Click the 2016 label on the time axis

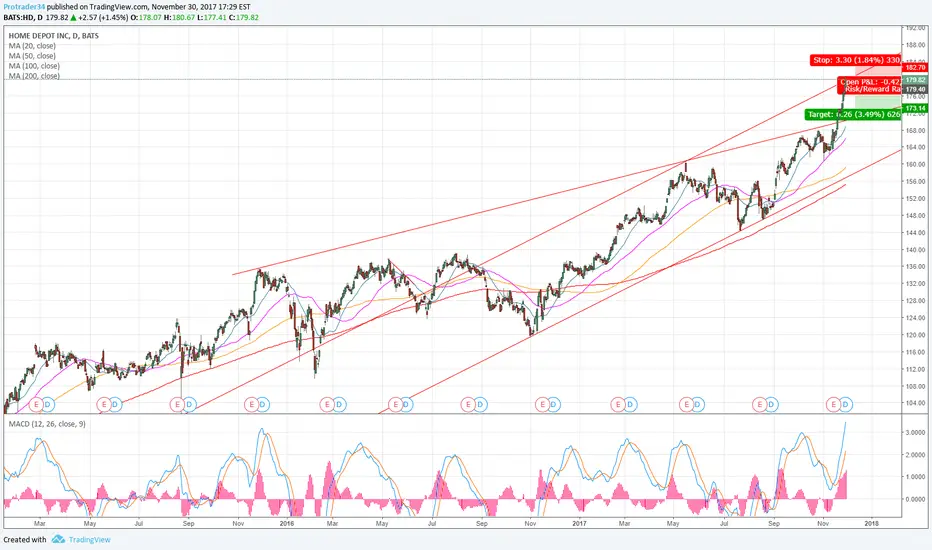[x=286, y=524]
